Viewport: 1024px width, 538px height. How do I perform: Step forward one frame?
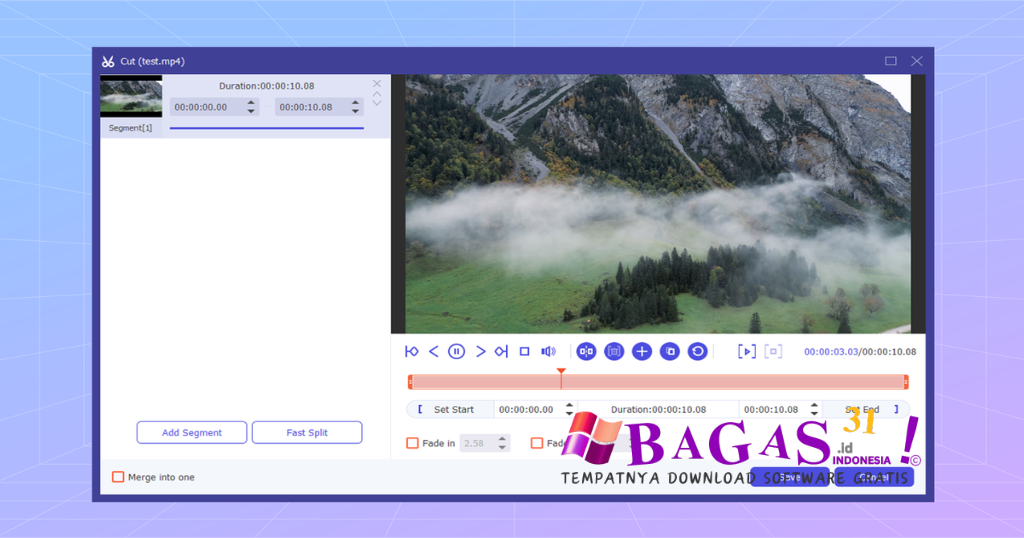coord(481,352)
